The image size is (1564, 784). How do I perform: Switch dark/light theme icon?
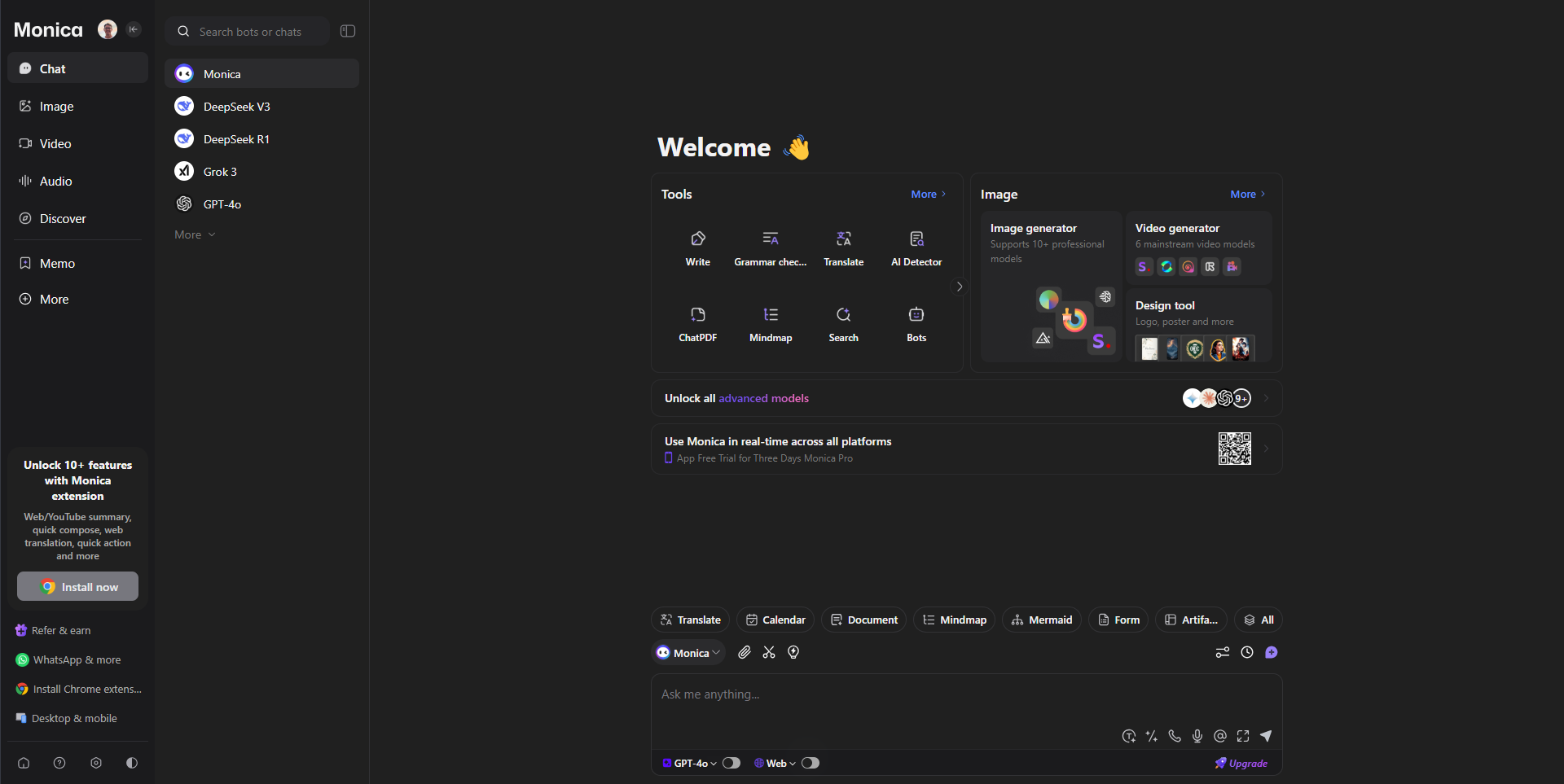tap(132, 763)
